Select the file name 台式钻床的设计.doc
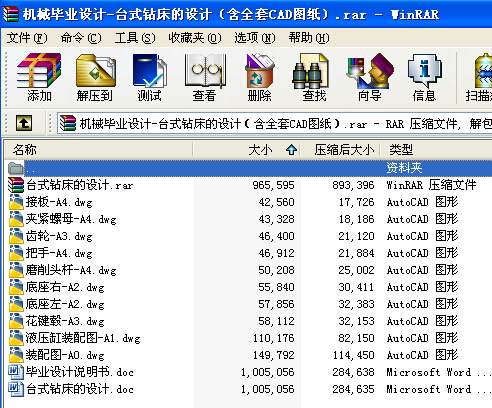The image size is (492, 408). (x=80, y=389)
